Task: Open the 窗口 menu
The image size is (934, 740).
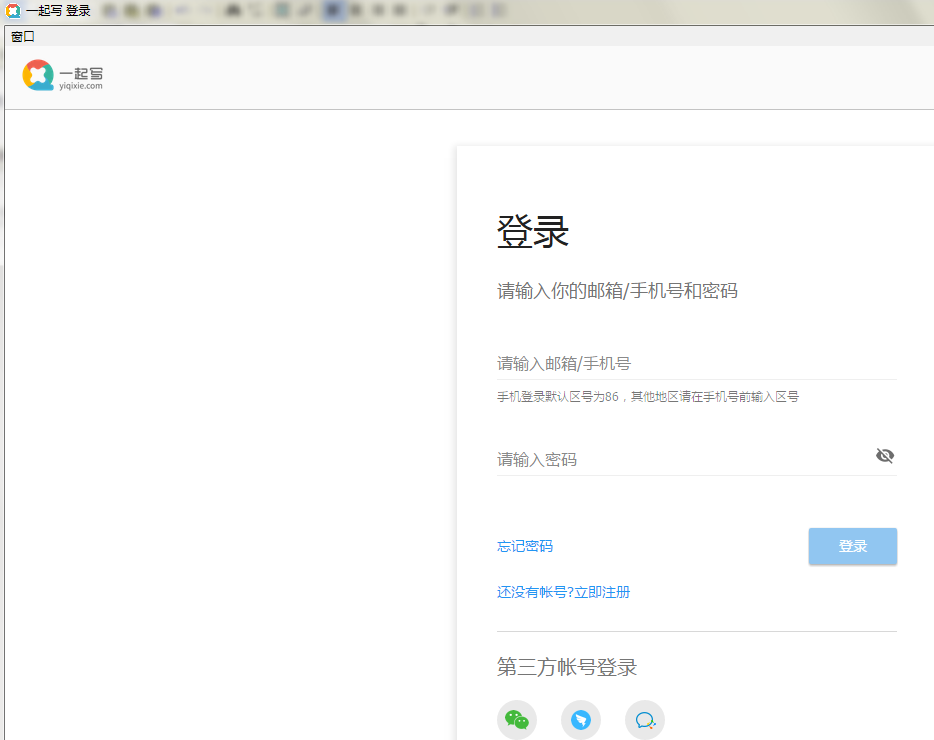Action: tap(22, 36)
